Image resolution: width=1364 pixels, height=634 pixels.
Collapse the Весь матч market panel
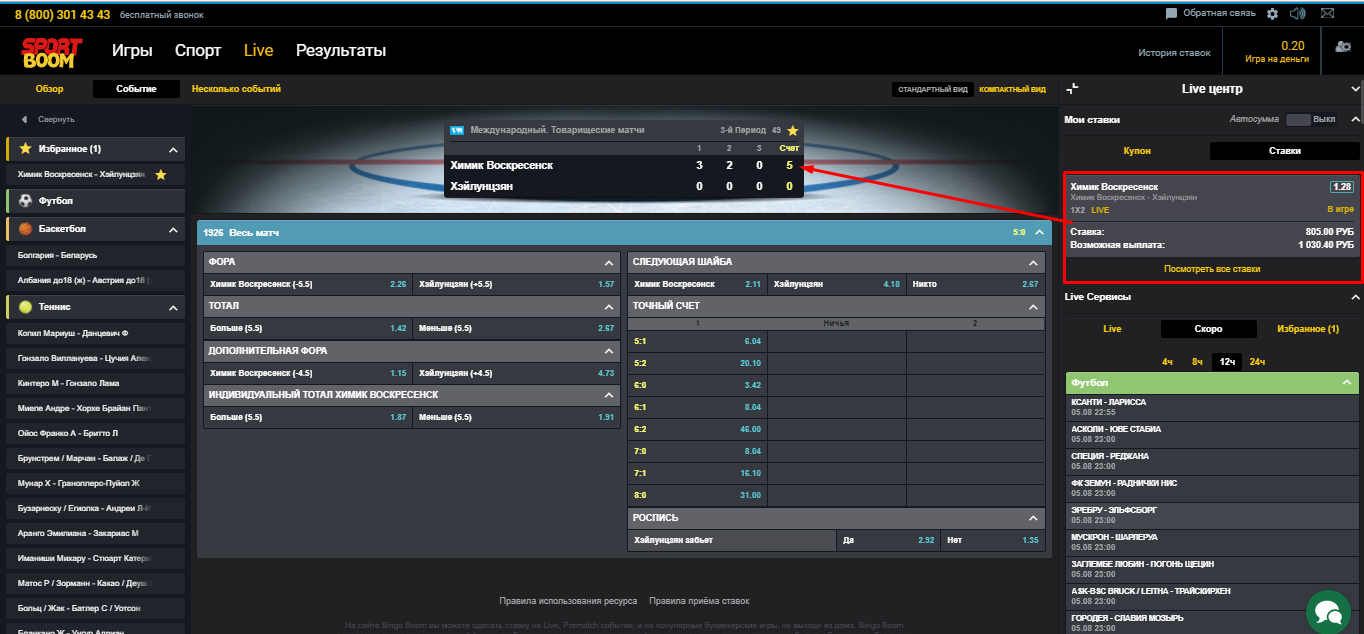pyautogui.click(x=1039, y=233)
